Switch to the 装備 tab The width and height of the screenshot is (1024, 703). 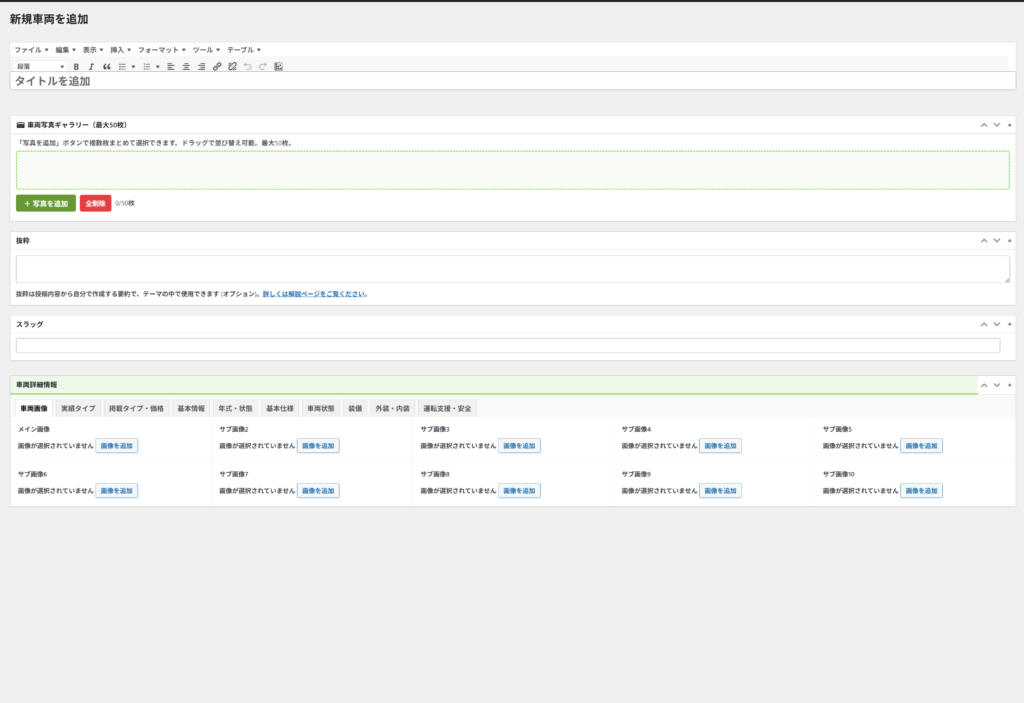(355, 408)
